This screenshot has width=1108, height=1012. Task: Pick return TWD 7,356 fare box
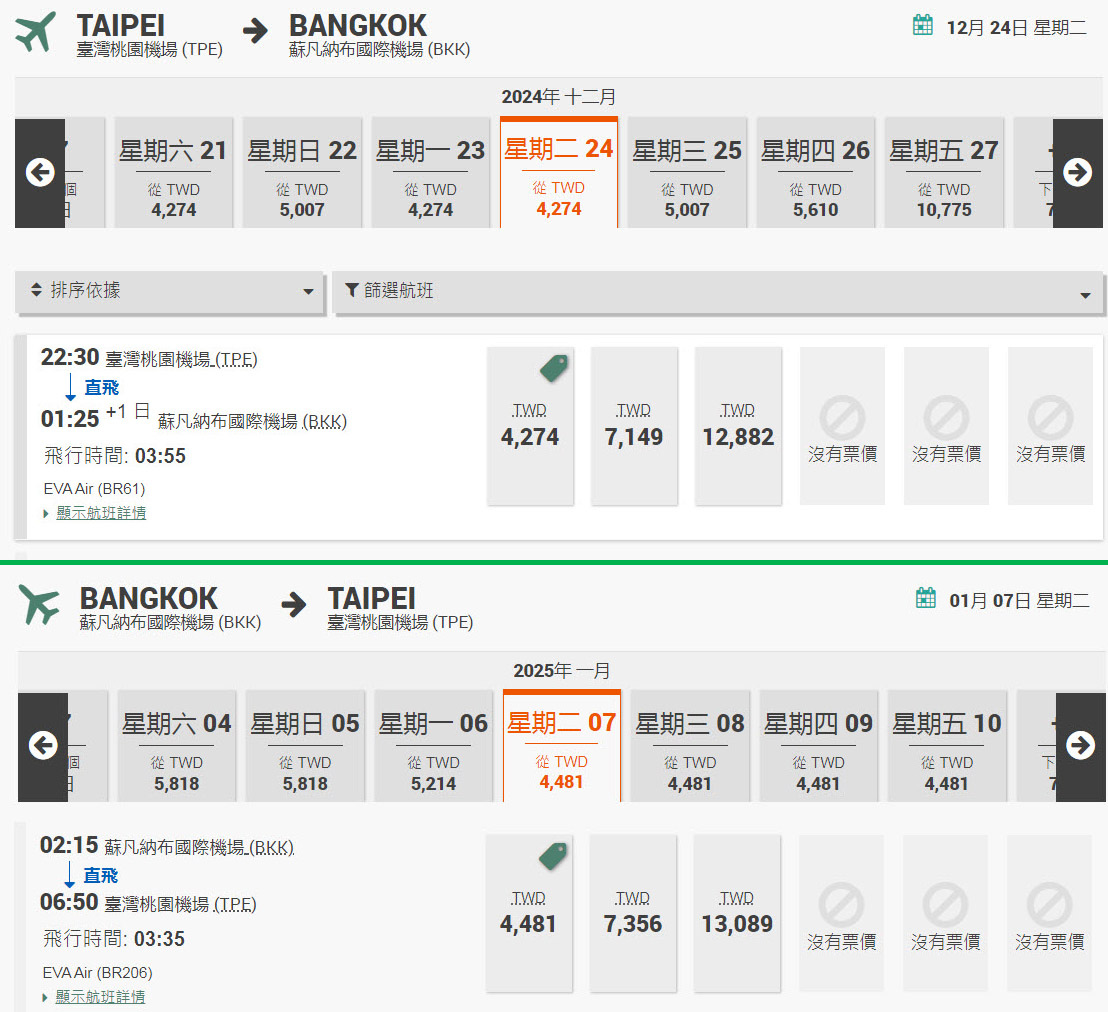coord(632,913)
